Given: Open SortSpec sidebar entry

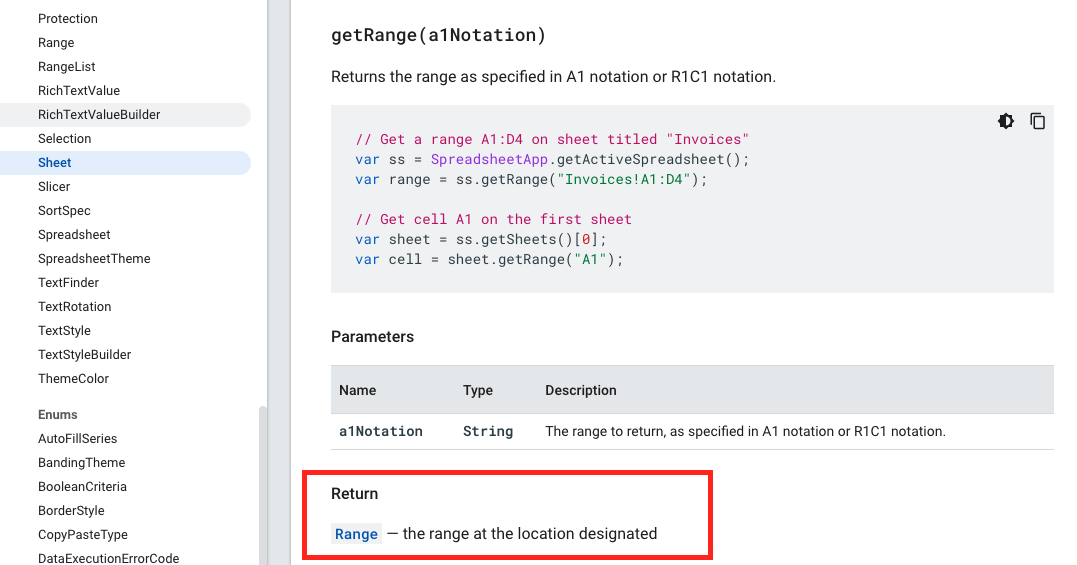Looking at the screenshot, I should [x=64, y=211].
